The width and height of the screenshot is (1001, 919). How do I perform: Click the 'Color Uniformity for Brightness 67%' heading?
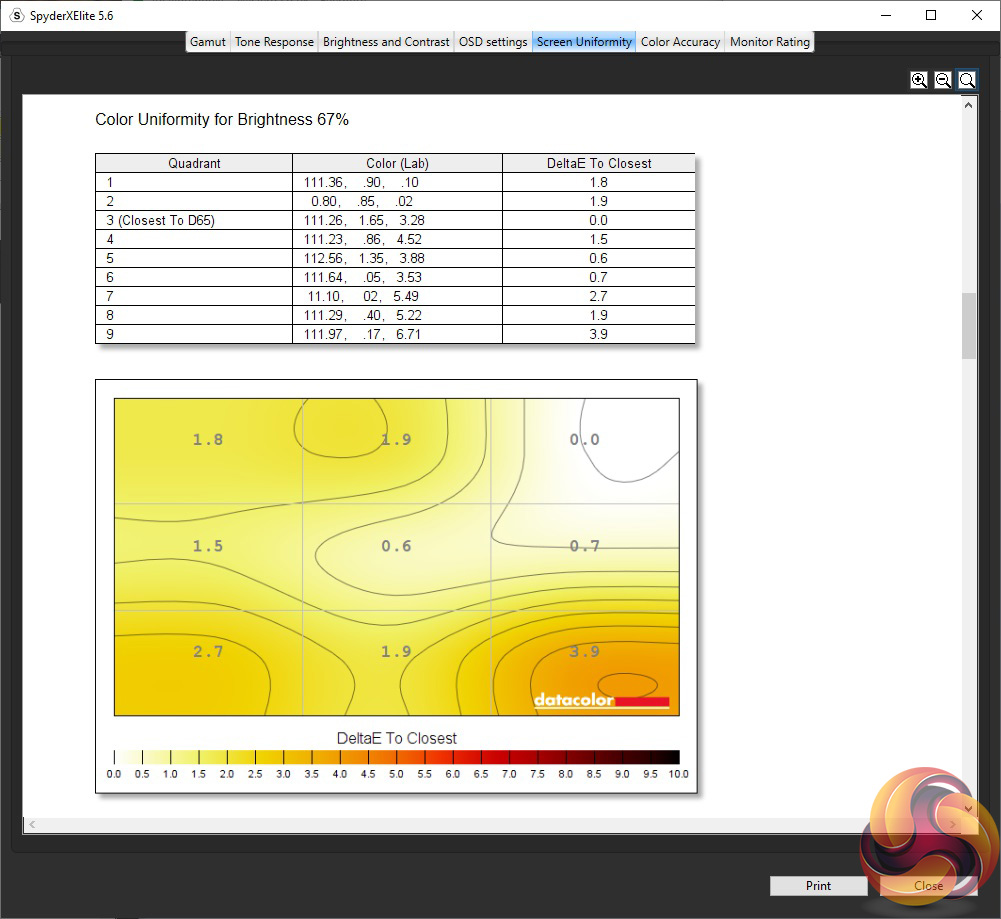tap(222, 120)
